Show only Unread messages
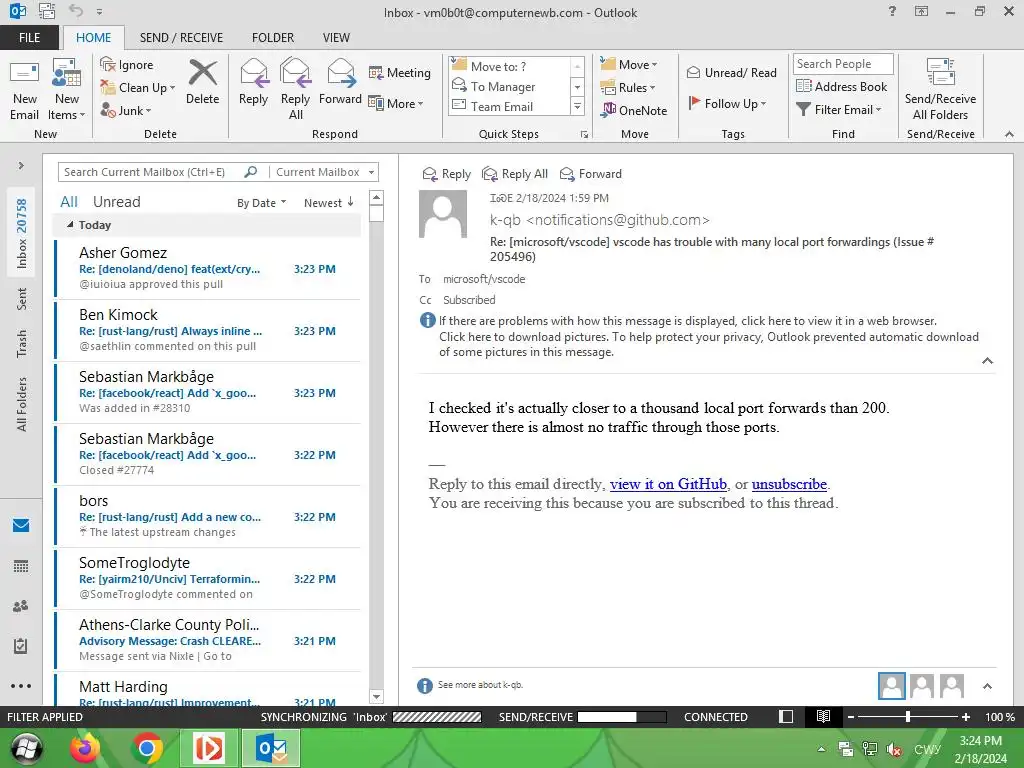Screen dimensions: 1024x768 [116, 202]
